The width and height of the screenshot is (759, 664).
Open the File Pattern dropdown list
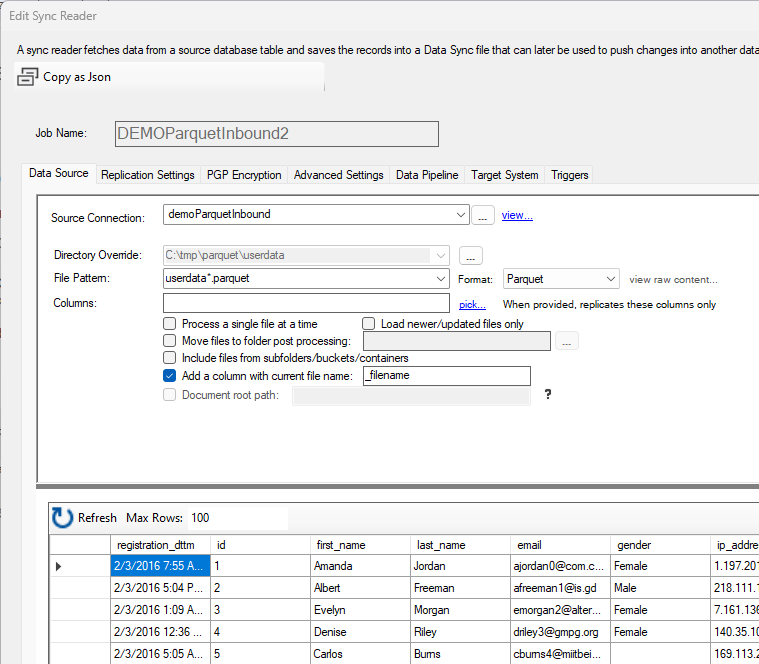[x=440, y=279]
